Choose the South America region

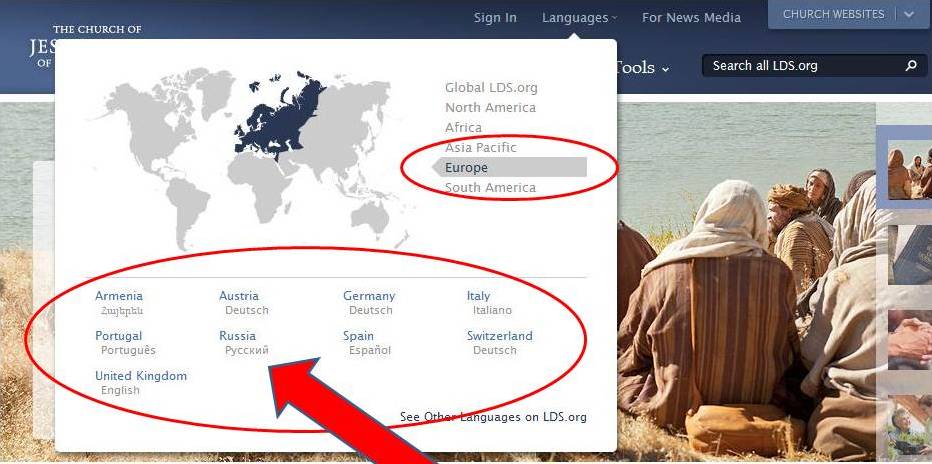[x=490, y=188]
